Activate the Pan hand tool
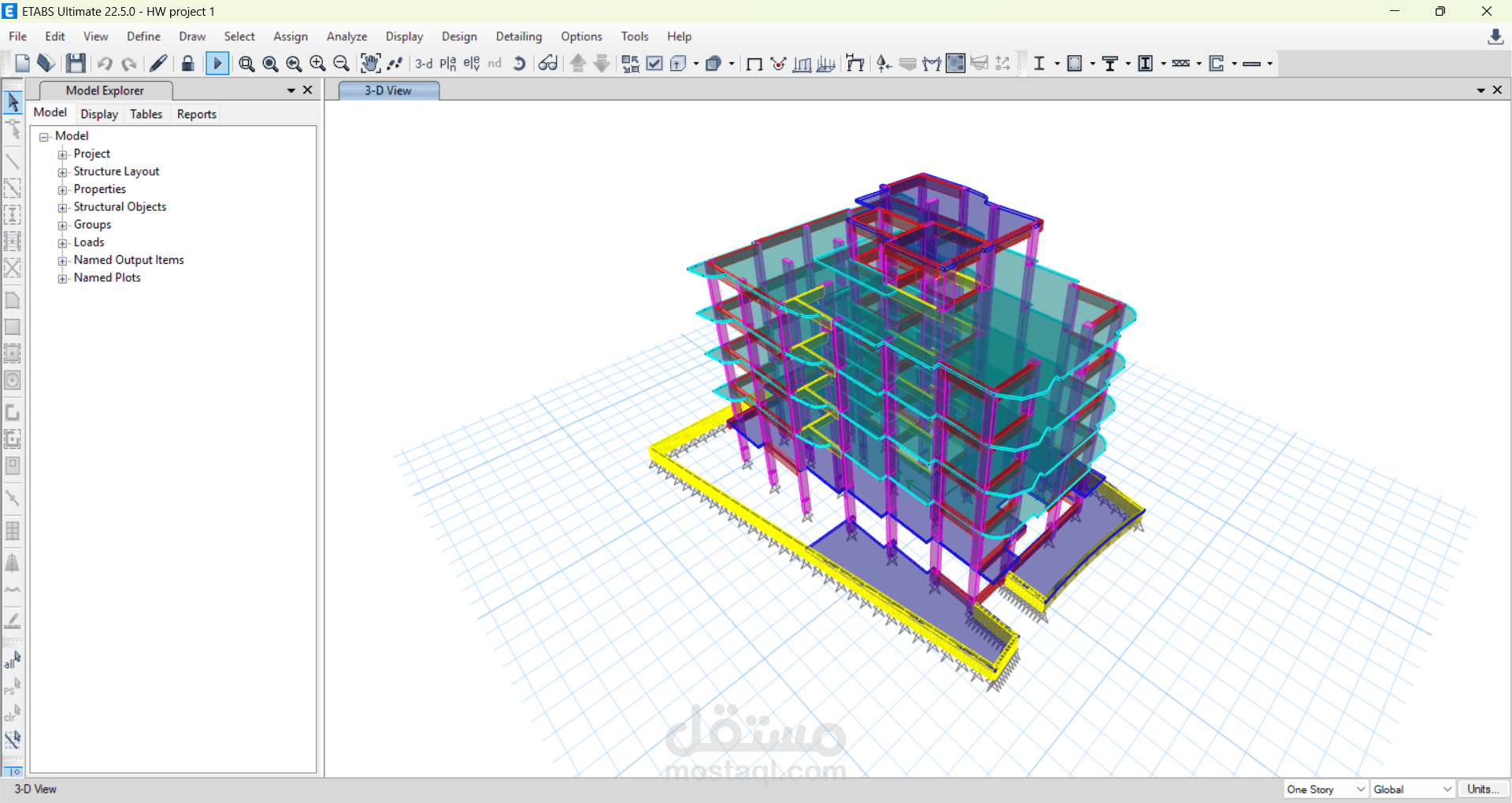Image resolution: width=1512 pixels, height=803 pixels. click(x=370, y=64)
